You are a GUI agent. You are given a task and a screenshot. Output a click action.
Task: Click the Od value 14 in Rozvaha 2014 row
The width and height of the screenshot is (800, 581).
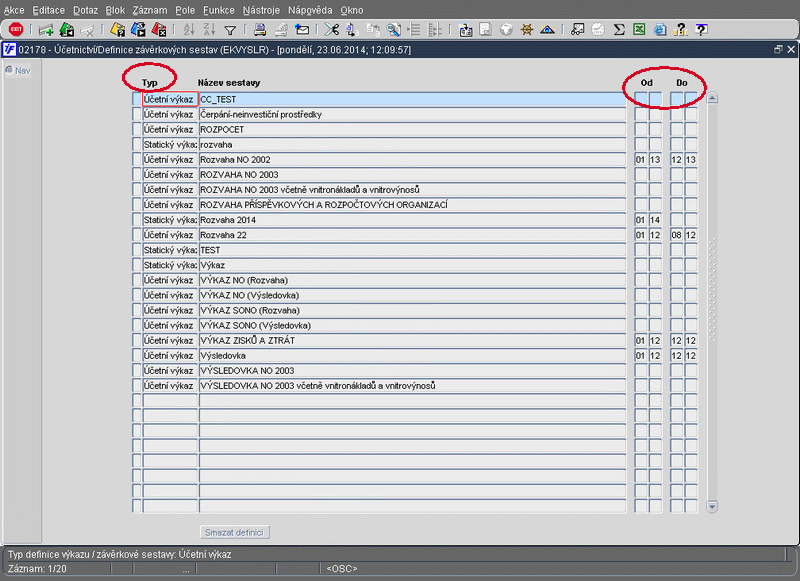(x=655, y=220)
